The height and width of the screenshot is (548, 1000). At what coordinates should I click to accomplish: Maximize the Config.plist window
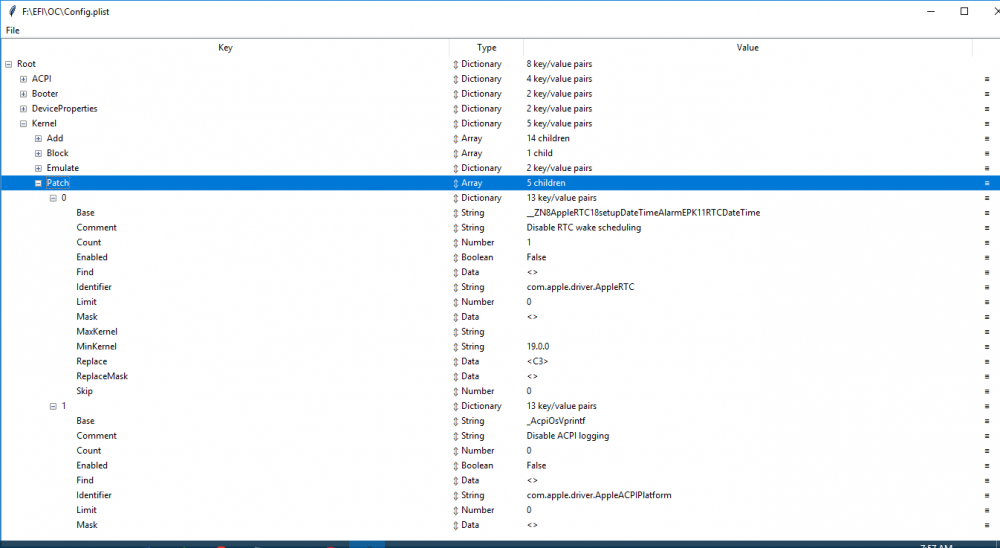pyautogui.click(x=964, y=11)
